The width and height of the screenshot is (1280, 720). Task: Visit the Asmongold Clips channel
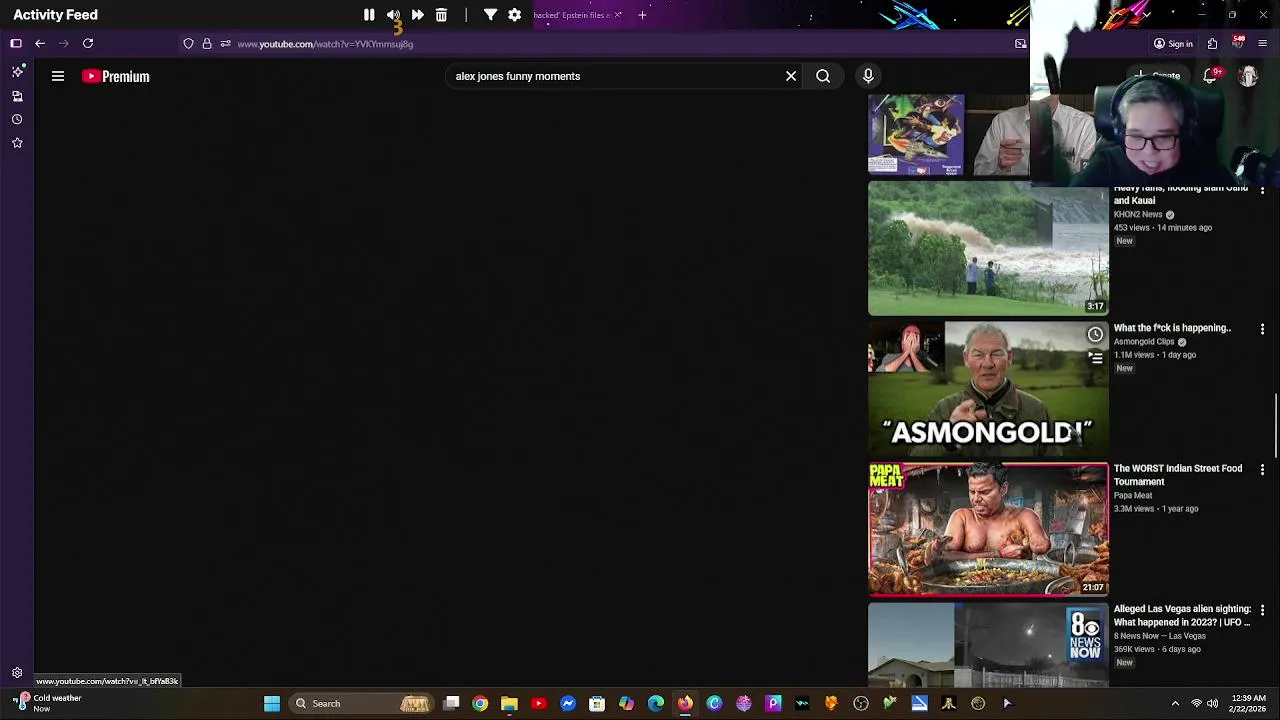click(x=1144, y=342)
